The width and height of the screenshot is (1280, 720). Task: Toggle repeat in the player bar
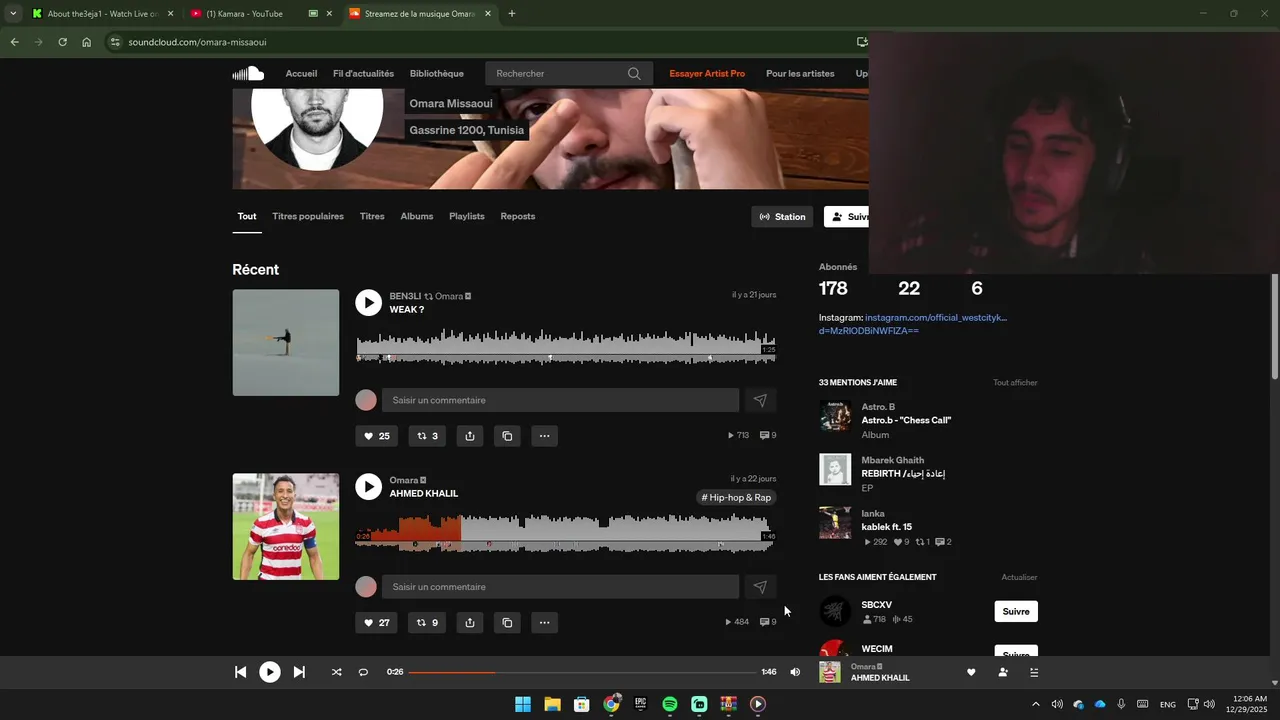coord(363,672)
